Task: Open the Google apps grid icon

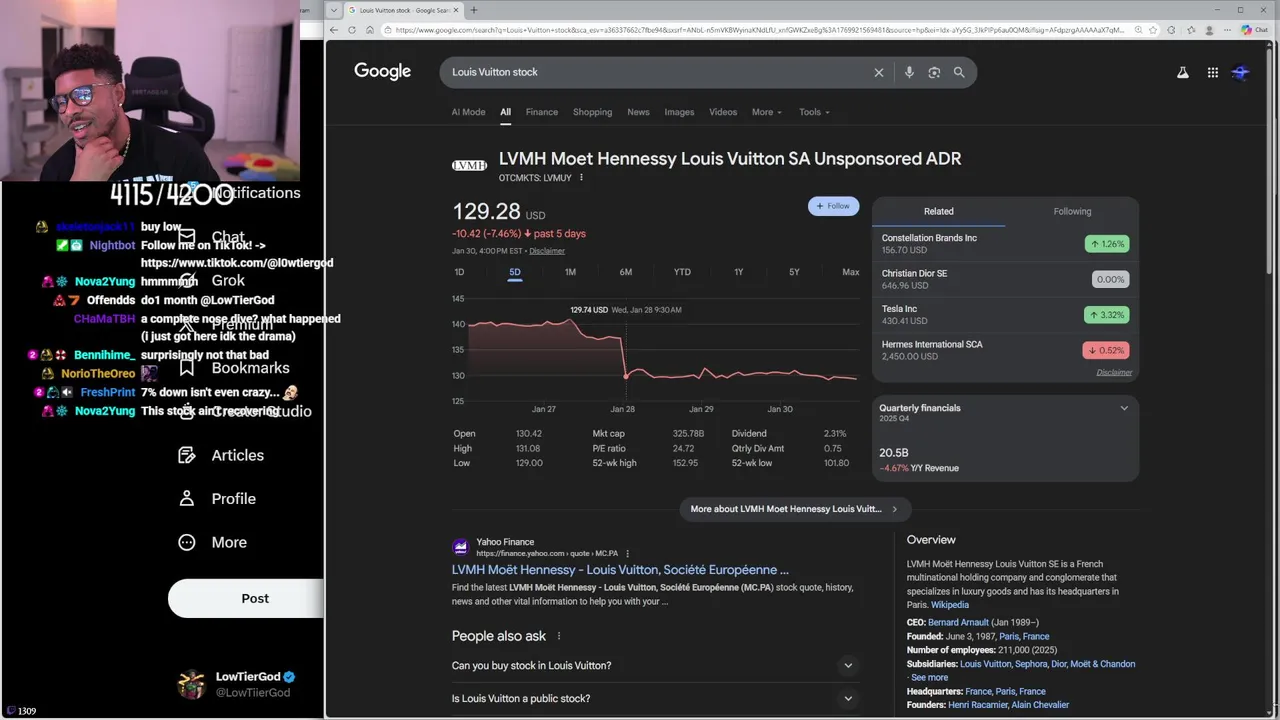Action: pos(1212,72)
